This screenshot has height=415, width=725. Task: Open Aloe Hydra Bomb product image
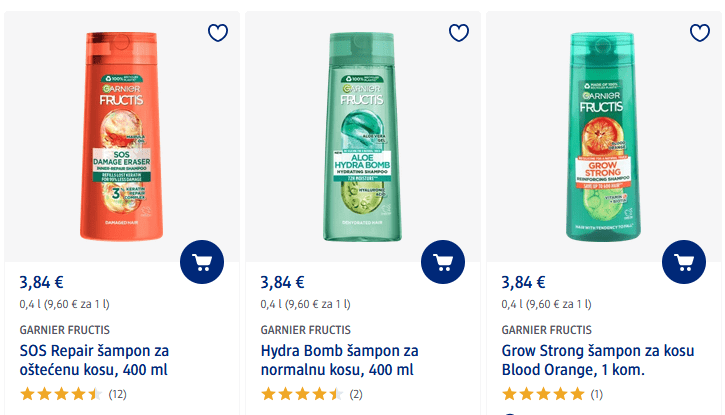(x=362, y=135)
